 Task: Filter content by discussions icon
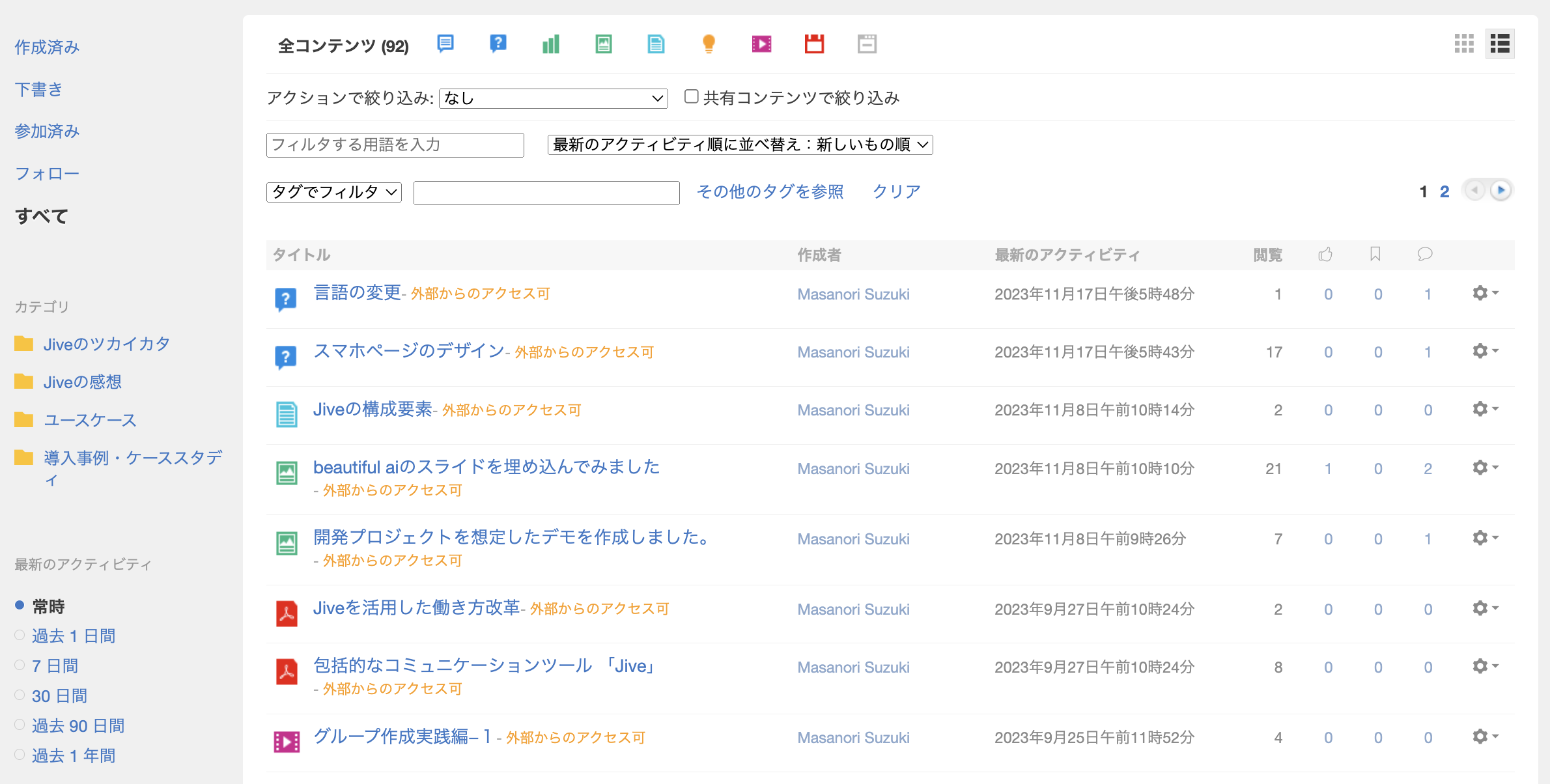(x=445, y=44)
